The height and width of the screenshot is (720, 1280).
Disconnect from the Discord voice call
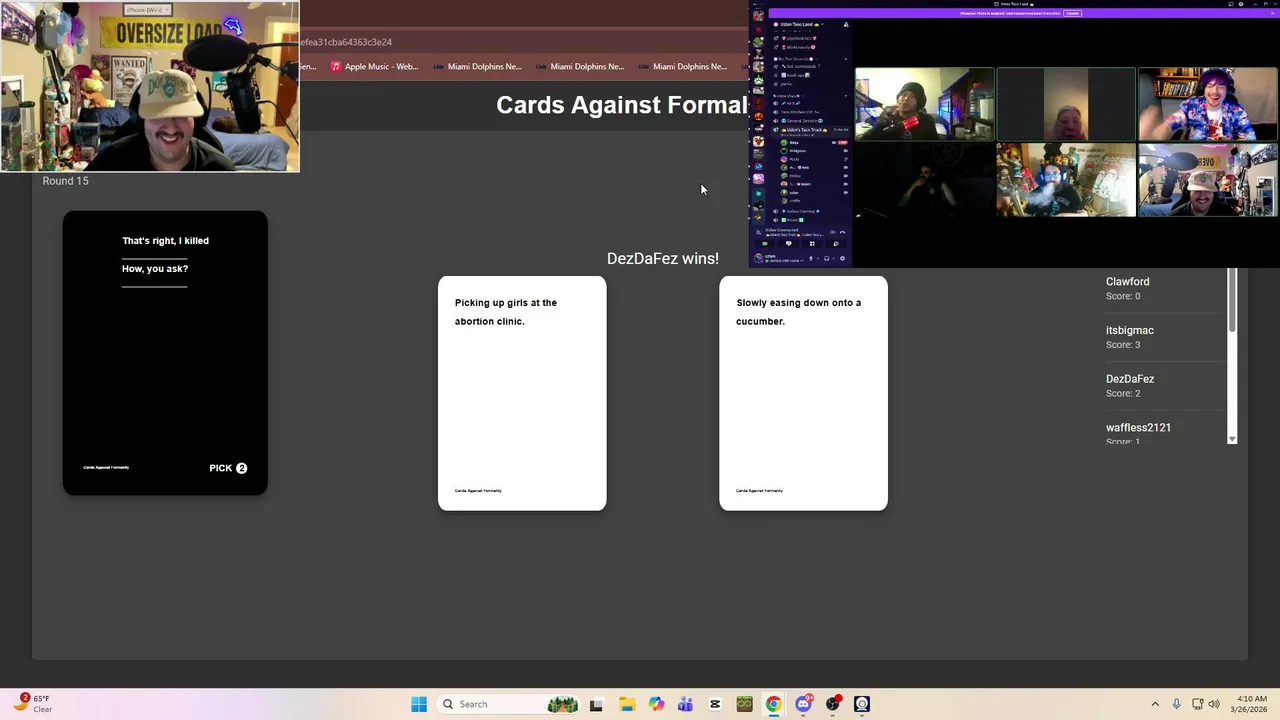pos(842,232)
